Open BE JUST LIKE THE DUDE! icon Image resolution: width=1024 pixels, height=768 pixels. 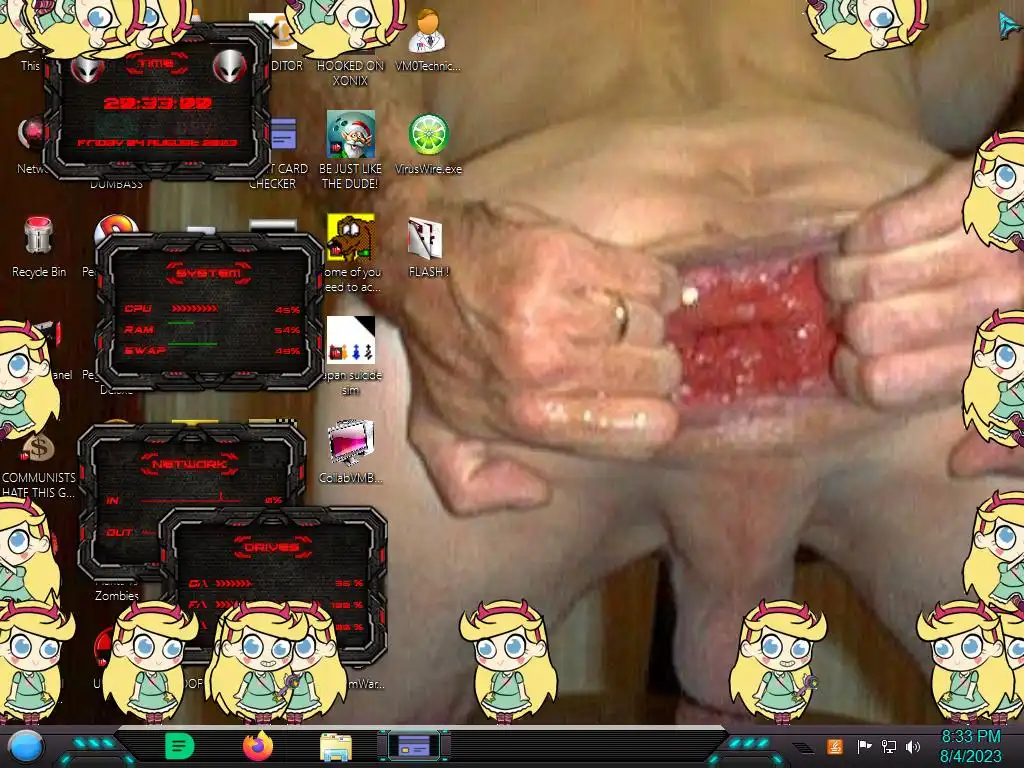pyautogui.click(x=351, y=150)
